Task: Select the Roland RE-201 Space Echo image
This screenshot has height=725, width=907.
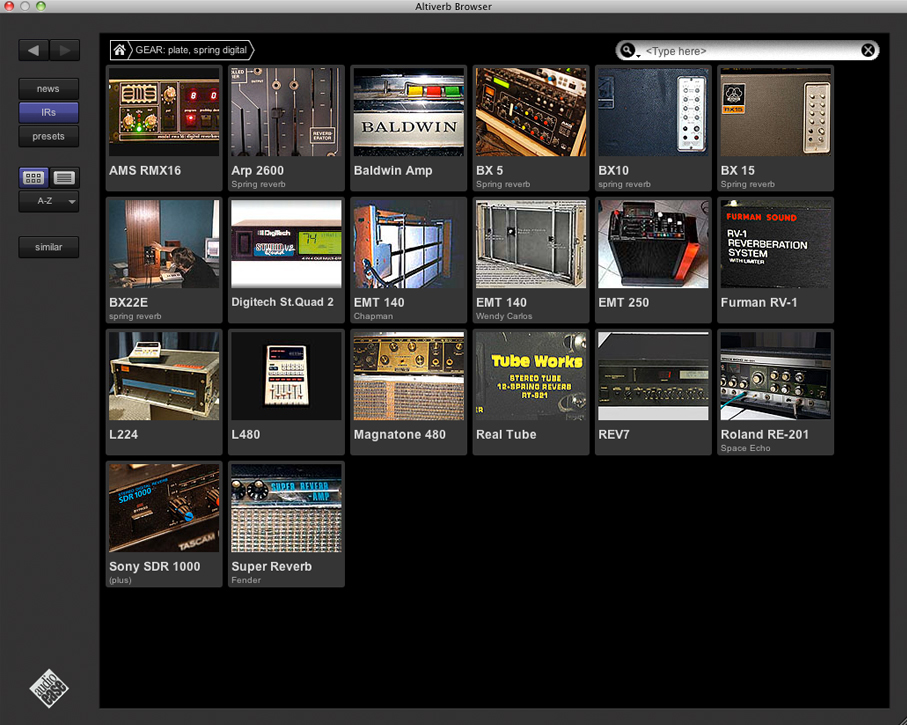Action: pyautogui.click(x=776, y=376)
